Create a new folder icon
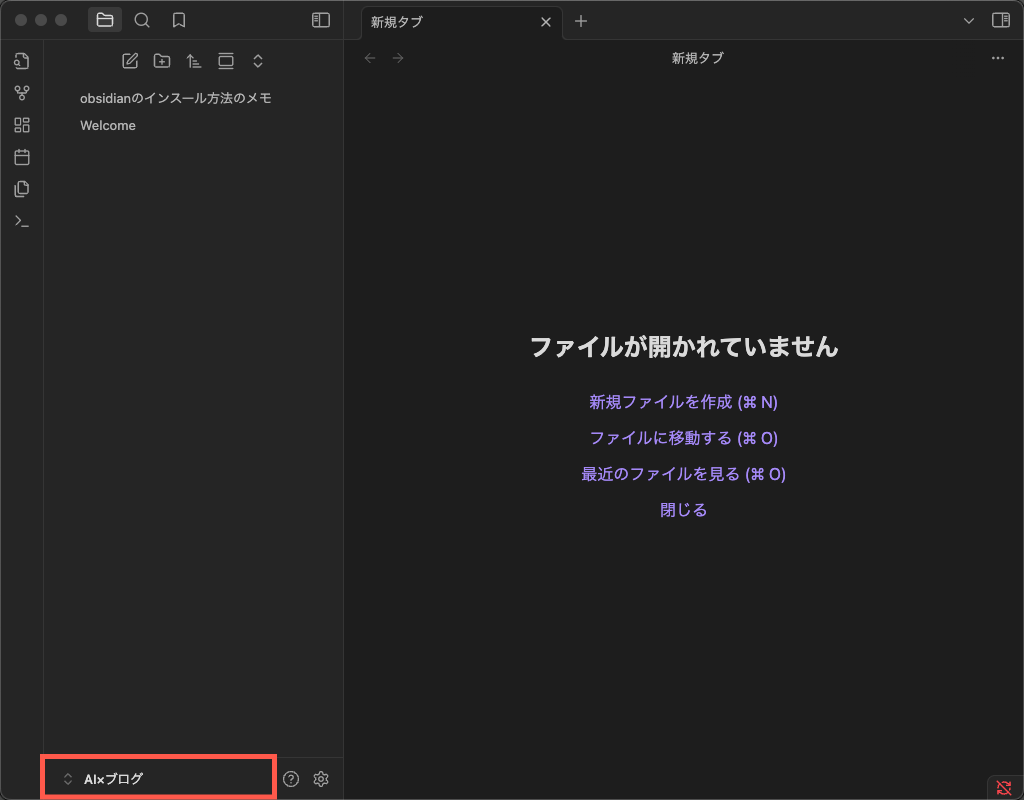 point(162,61)
